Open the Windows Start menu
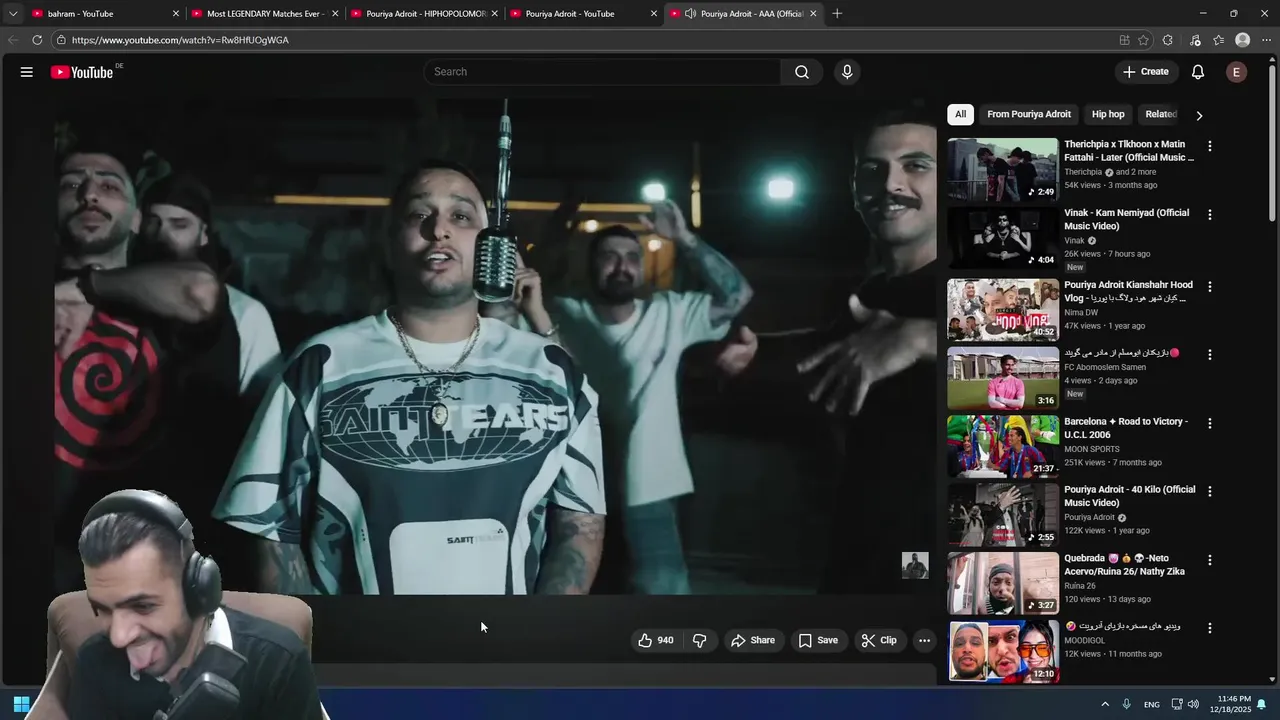The width and height of the screenshot is (1280, 720). tap(21, 704)
